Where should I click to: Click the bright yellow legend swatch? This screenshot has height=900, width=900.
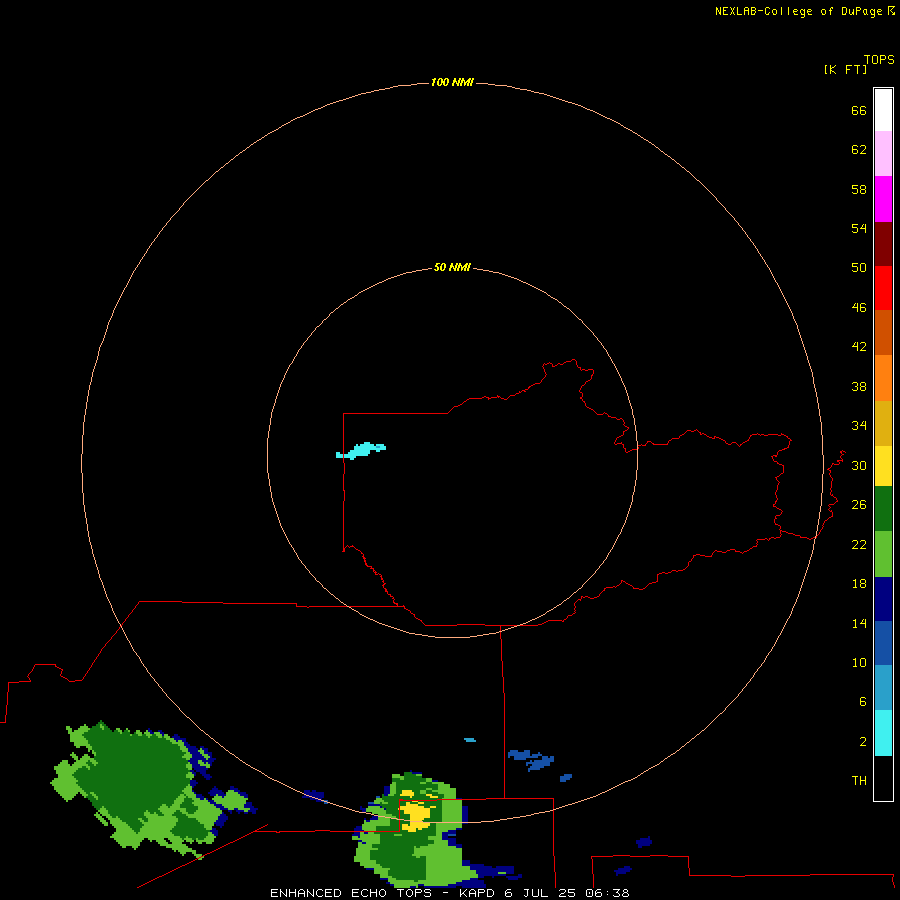pyautogui.click(x=883, y=466)
